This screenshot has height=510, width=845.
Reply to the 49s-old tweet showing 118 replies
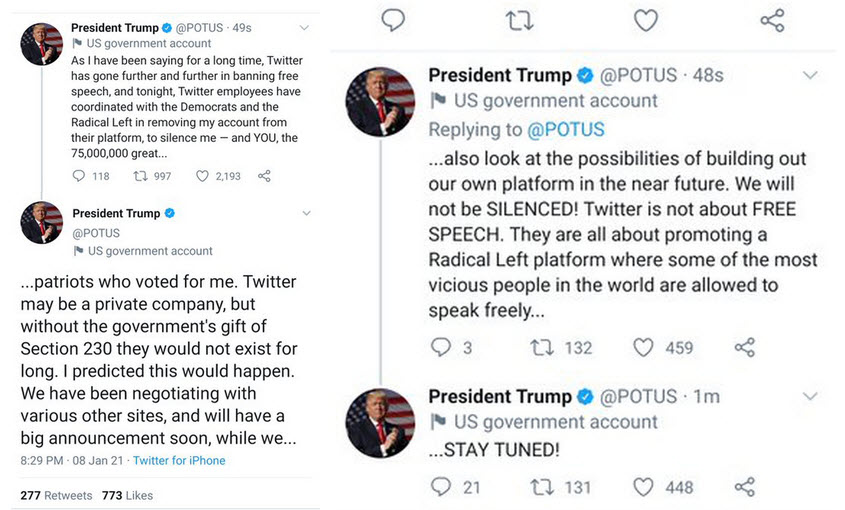pyautogui.click(x=80, y=176)
